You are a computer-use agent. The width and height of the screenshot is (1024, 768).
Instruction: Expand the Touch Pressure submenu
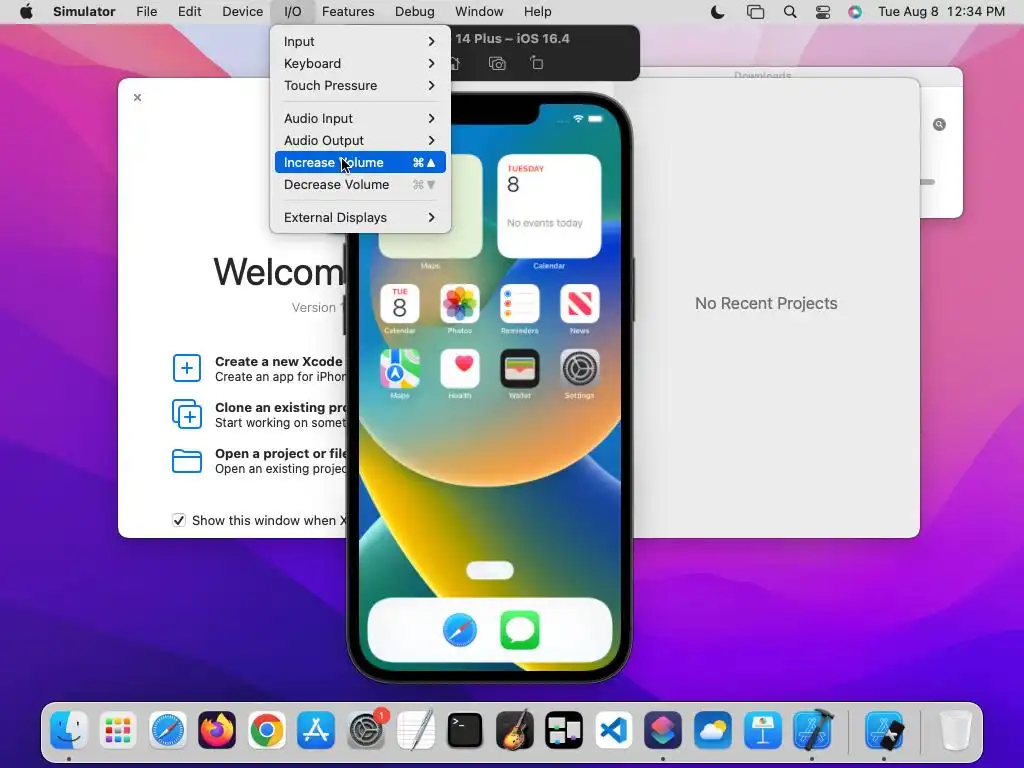click(x=360, y=86)
